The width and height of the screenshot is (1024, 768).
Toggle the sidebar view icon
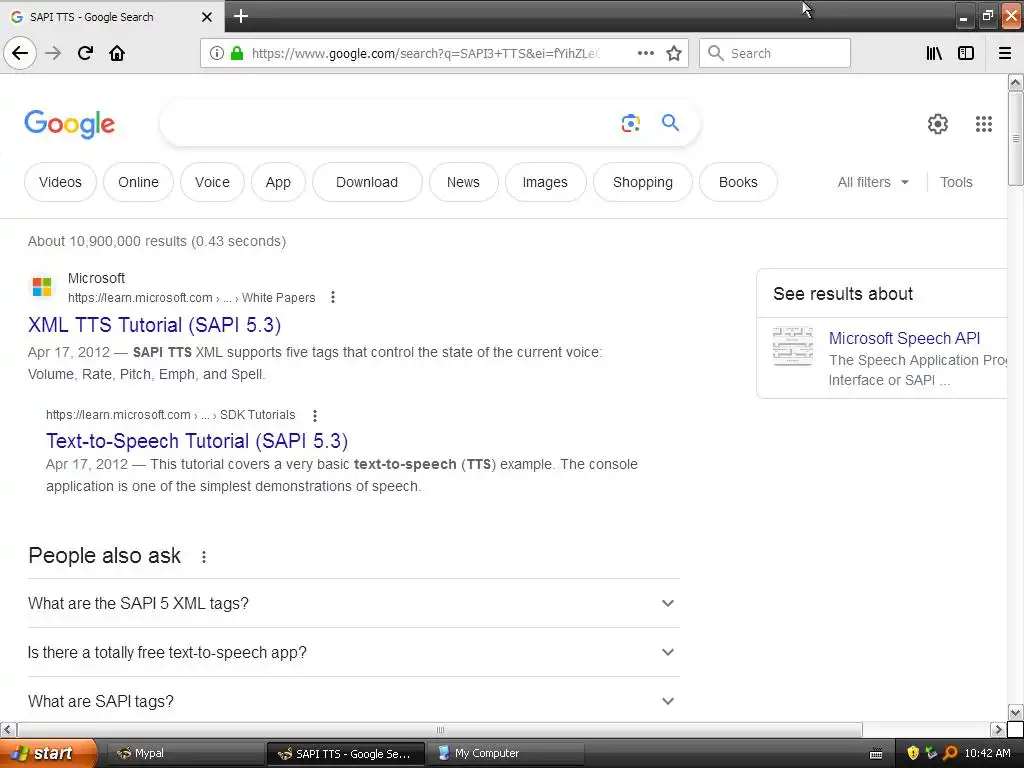(966, 53)
